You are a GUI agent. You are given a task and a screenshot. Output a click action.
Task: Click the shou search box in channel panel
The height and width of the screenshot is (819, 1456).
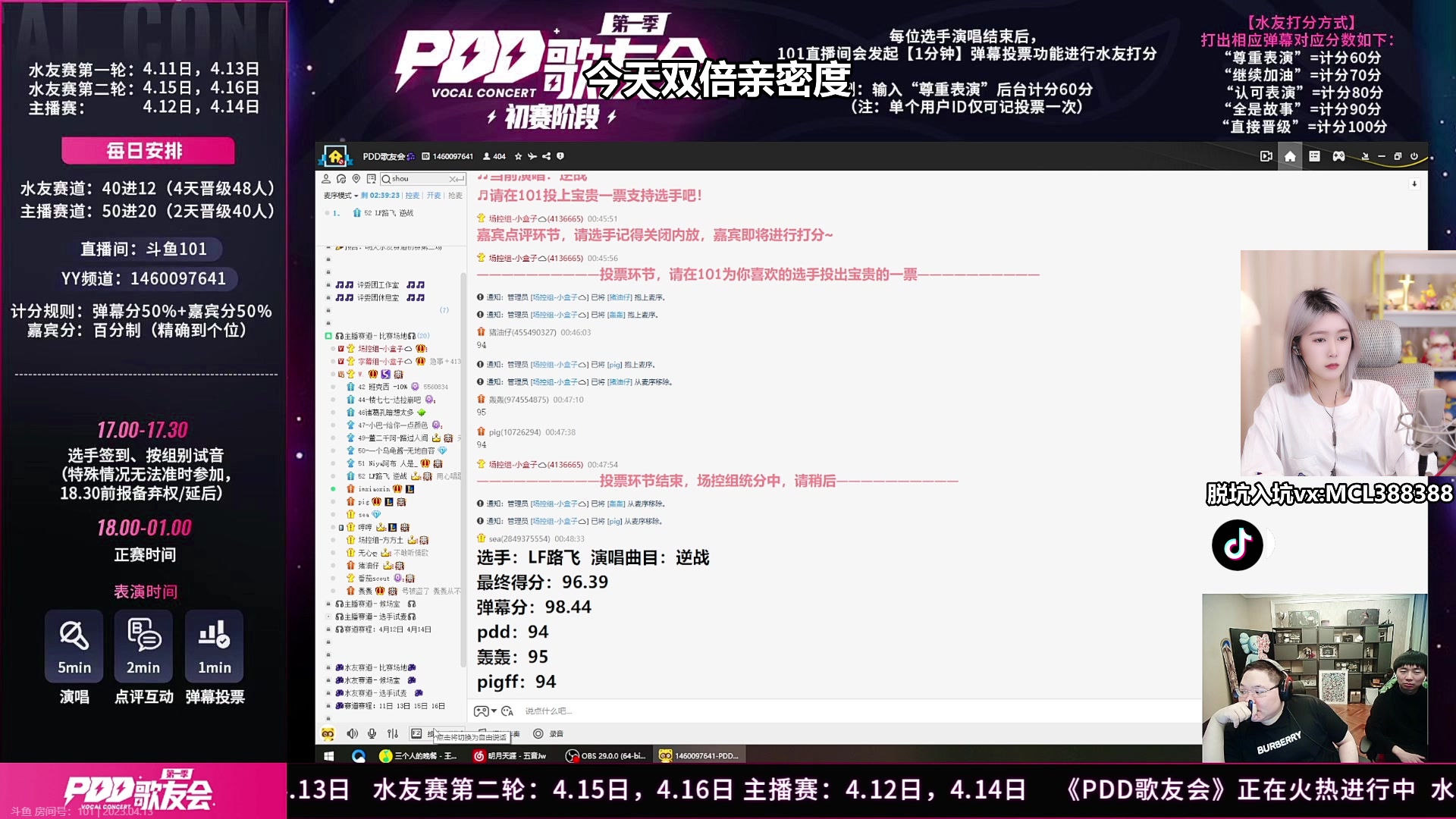(x=417, y=179)
